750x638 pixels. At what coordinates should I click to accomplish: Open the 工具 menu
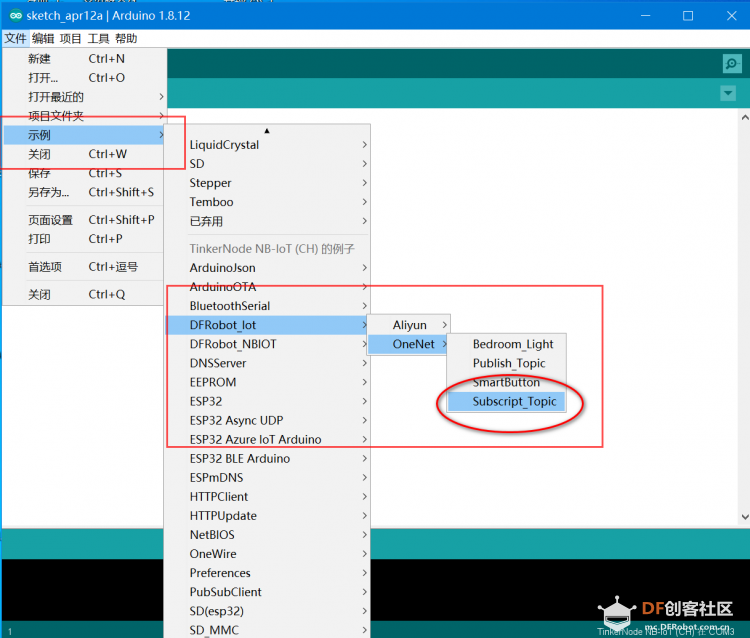[x=98, y=38]
